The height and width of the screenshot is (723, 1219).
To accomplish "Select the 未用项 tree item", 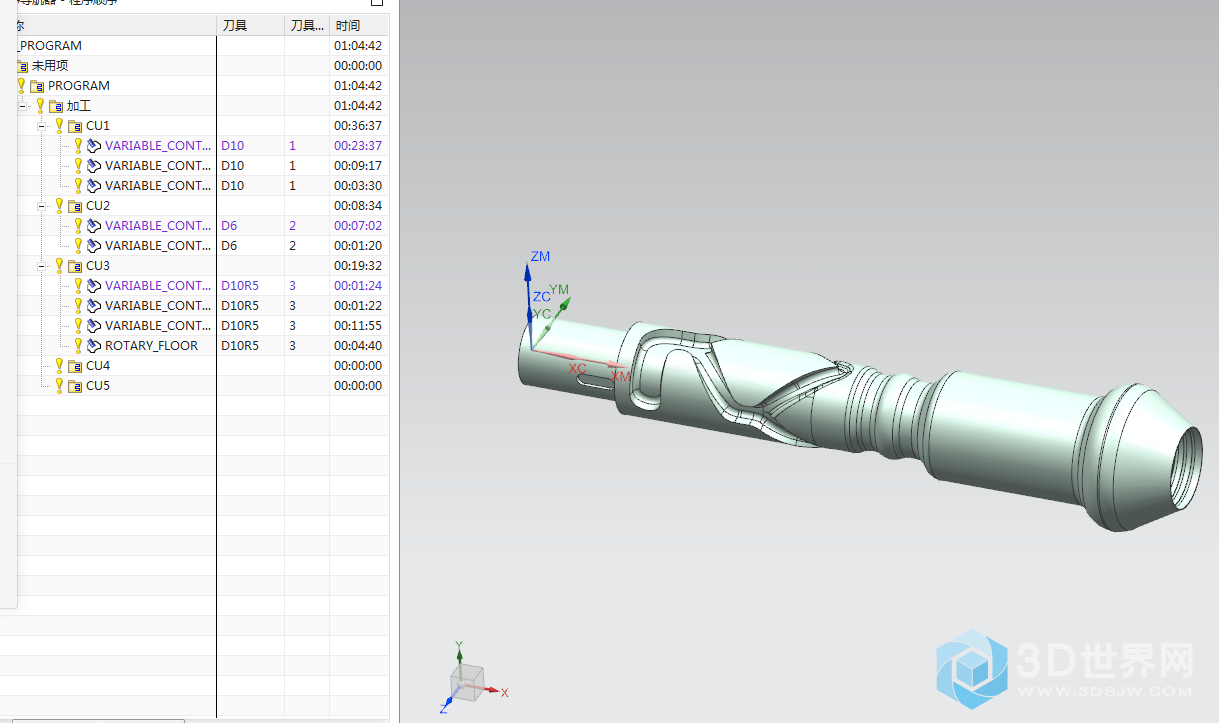I will [50, 66].
